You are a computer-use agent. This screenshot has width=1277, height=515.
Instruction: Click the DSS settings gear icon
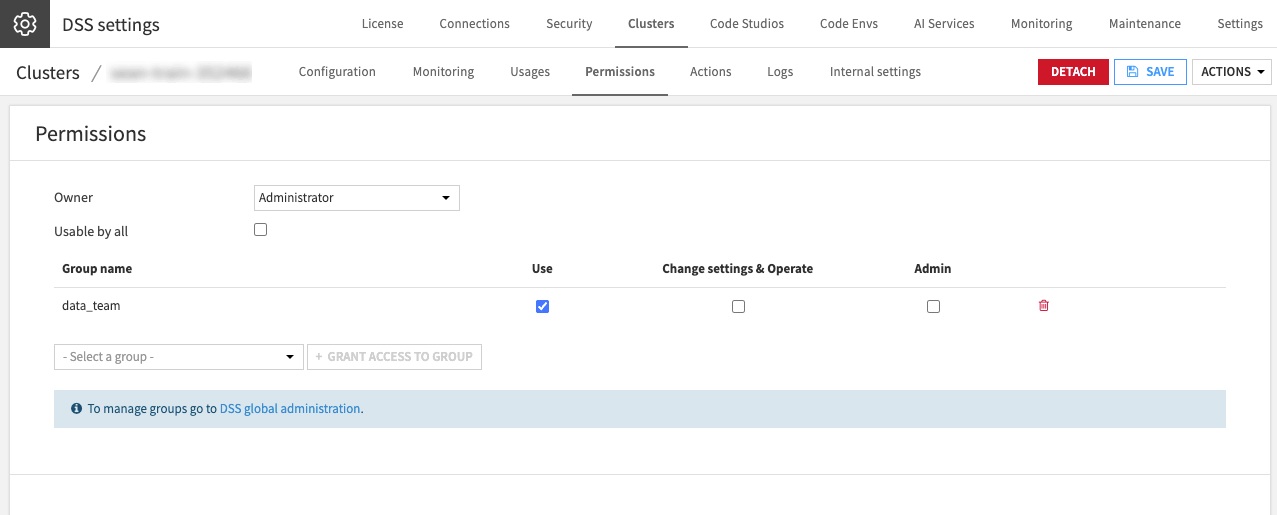[x=25, y=24]
